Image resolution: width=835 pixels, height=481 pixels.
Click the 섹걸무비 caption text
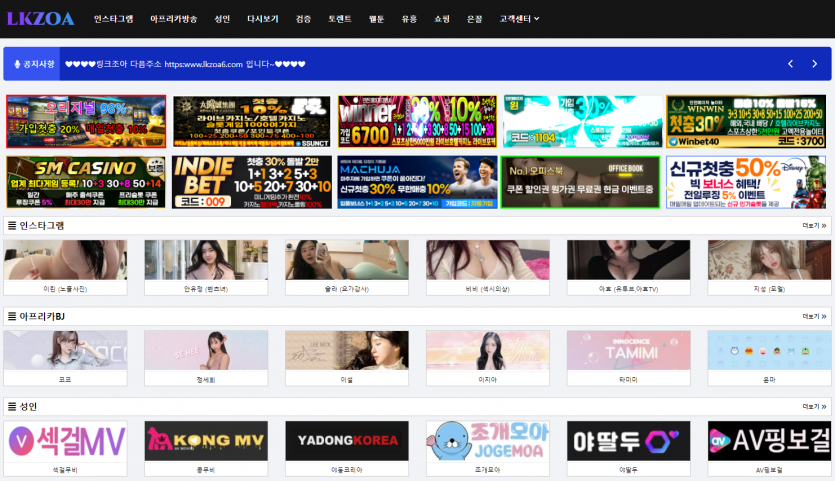click(x=65, y=470)
